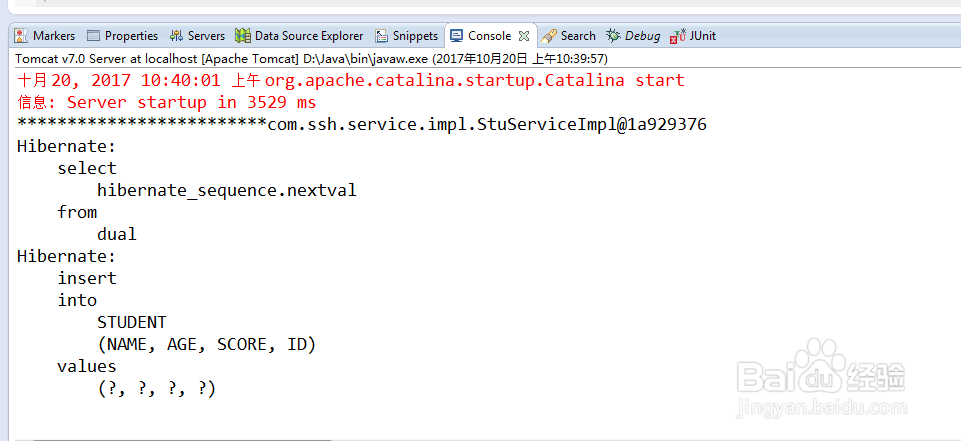The height and width of the screenshot is (441, 961).
Task: Close the Console view tab
Action: click(523, 36)
